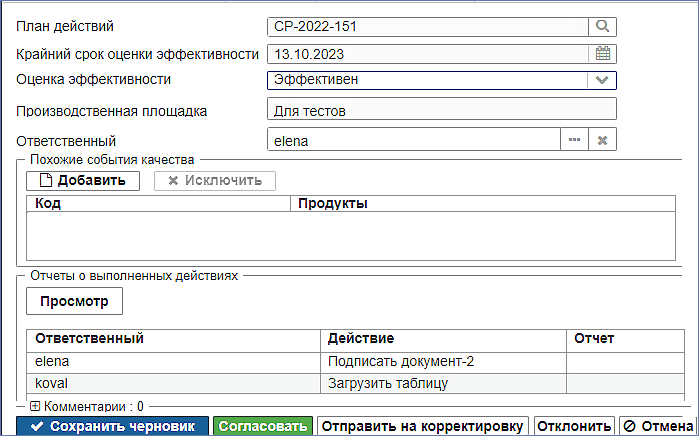Click the search magnifier icon for План действий
699x436 pixels.
coord(602,27)
